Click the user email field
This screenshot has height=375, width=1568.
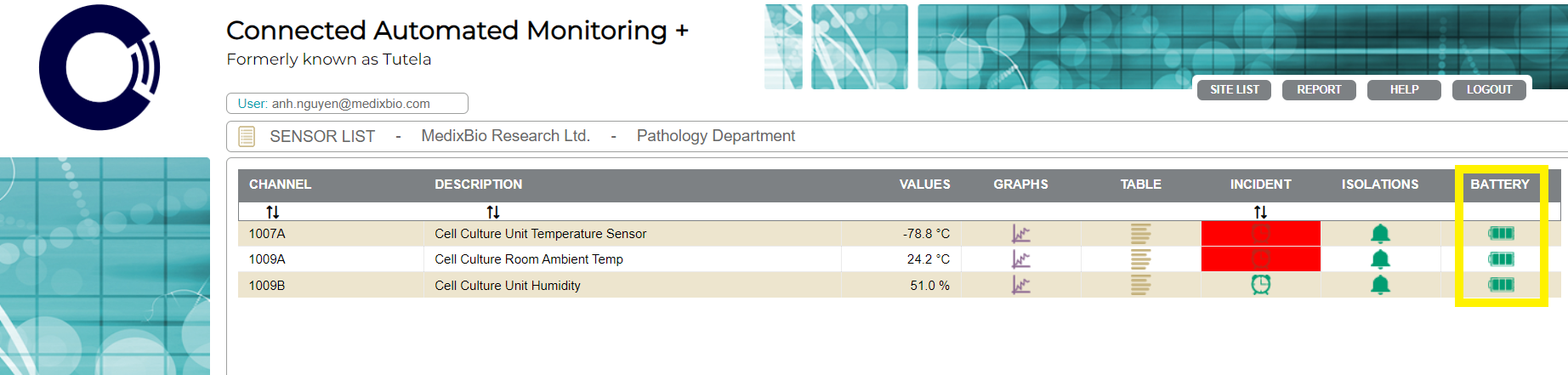click(347, 104)
